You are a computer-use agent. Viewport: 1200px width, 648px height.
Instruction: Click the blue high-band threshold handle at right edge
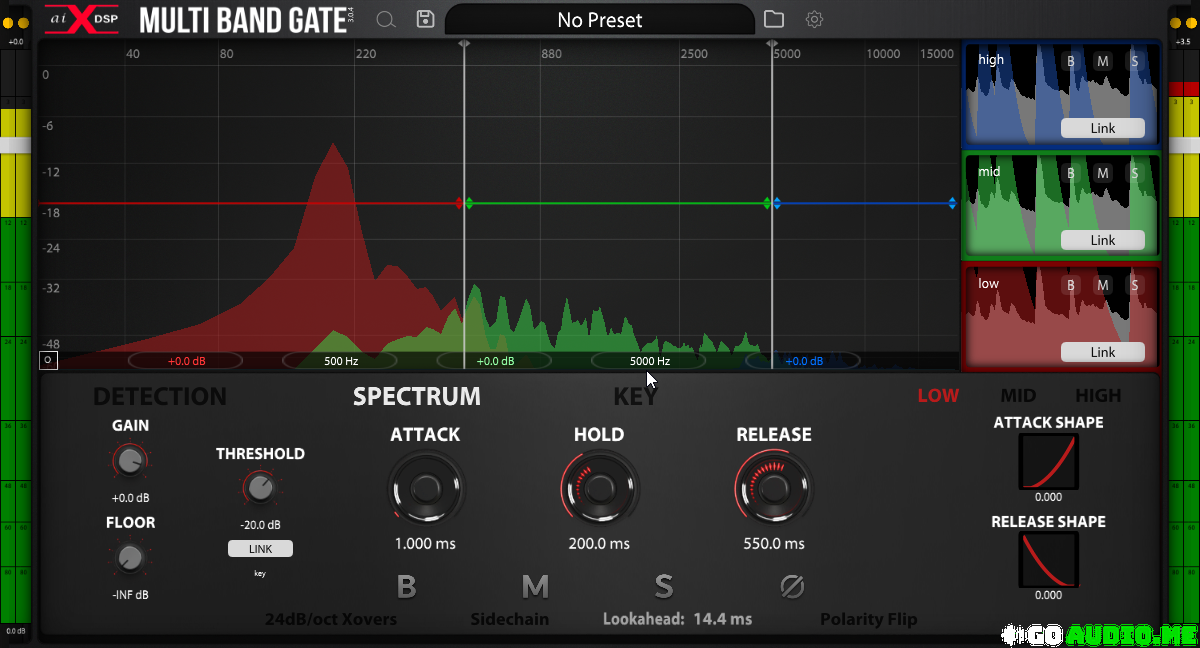pos(952,204)
